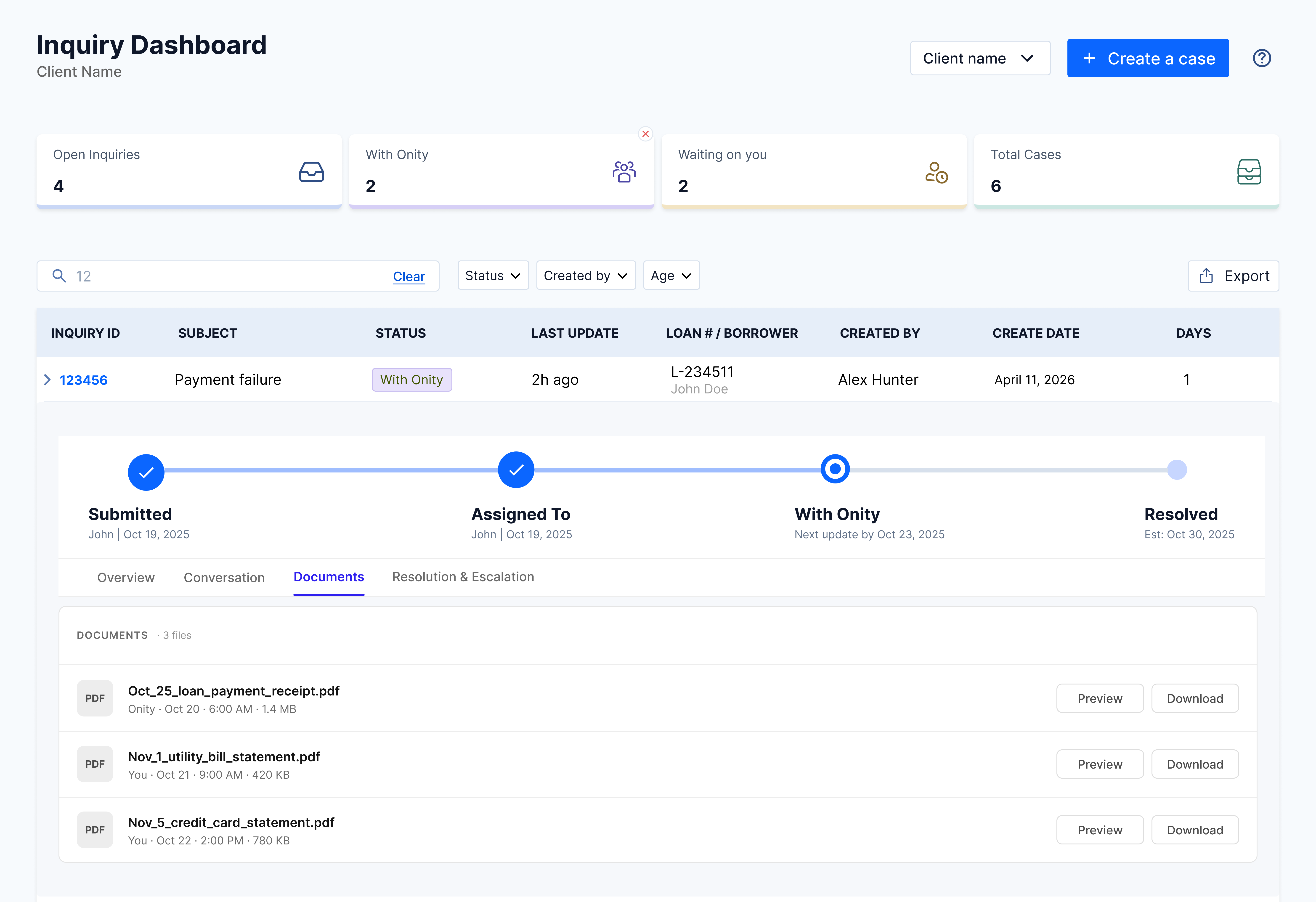Click the Export button
Image resolution: width=1316 pixels, height=902 pixels.
[1233, 276]
